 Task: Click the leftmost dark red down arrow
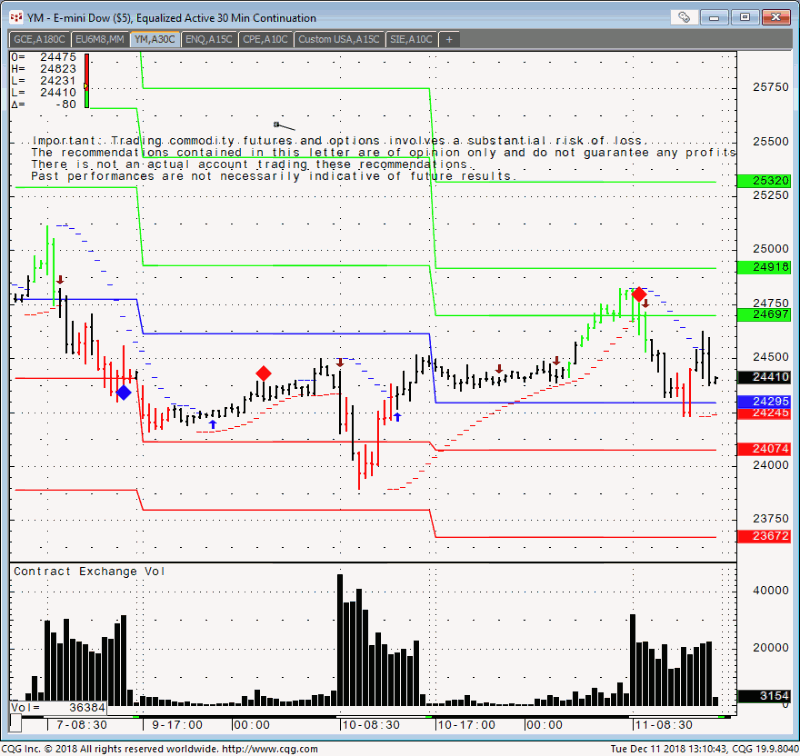click(60, 280)
